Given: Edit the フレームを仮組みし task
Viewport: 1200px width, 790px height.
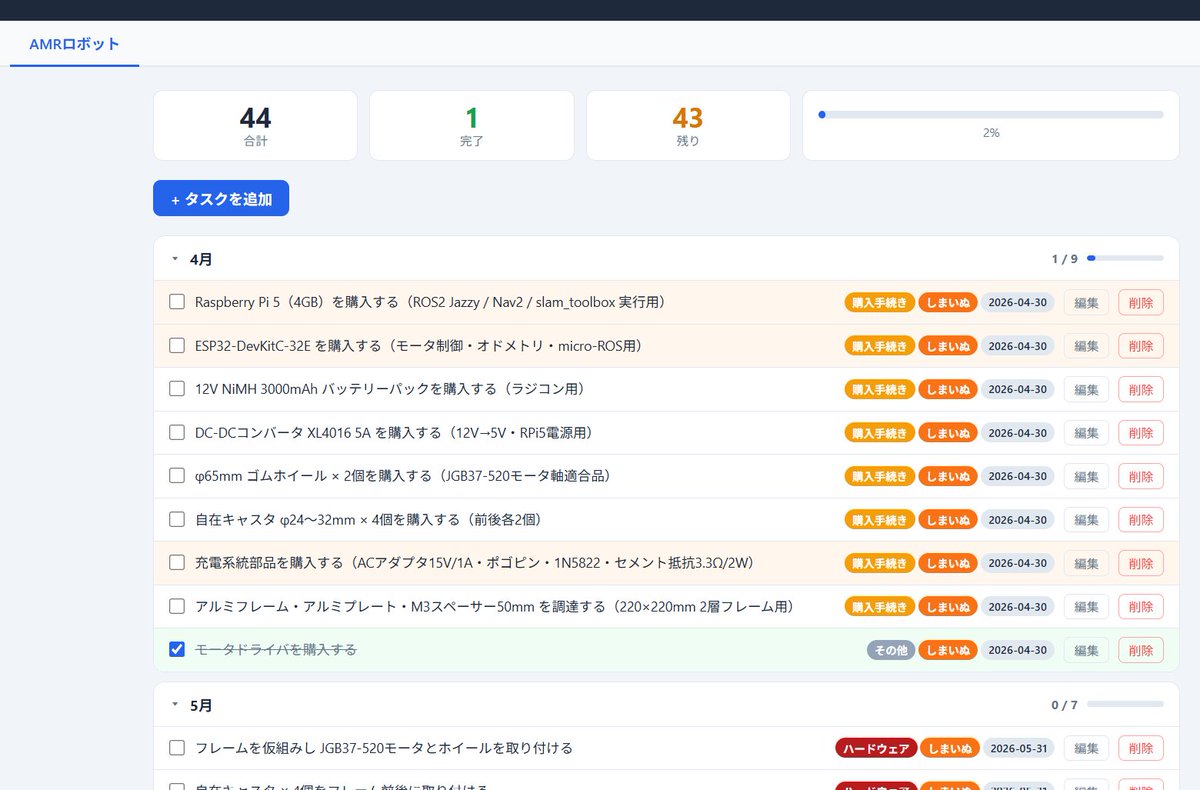Looking at the screenshot, I should tap(1086, 748).
